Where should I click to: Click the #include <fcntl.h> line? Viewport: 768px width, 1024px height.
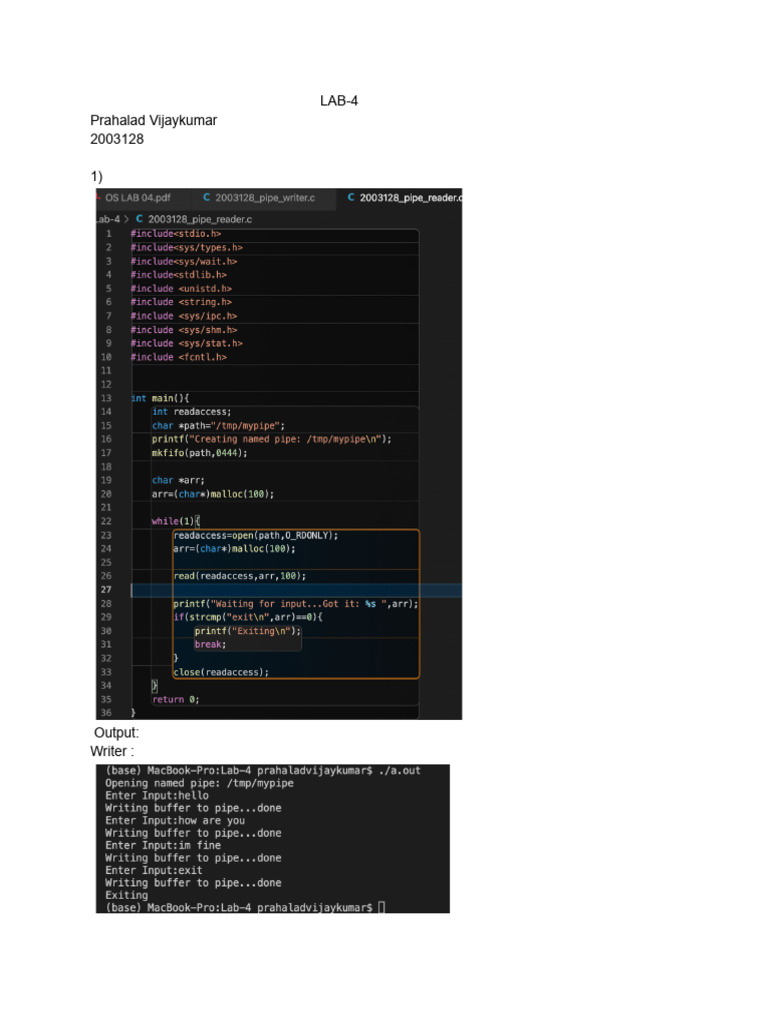[178, 357]
